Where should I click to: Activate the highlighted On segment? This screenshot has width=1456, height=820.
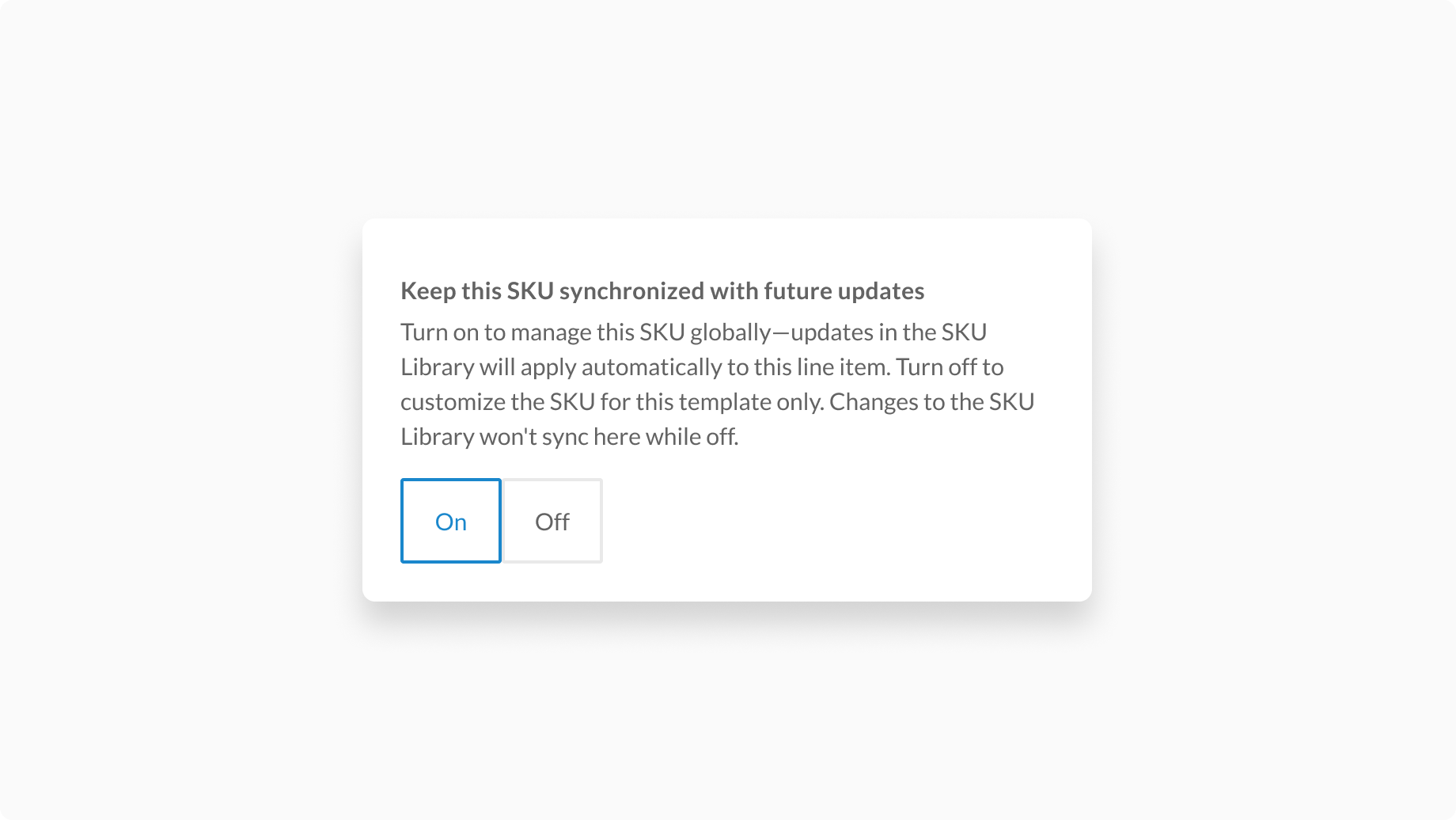coord(450,521)
